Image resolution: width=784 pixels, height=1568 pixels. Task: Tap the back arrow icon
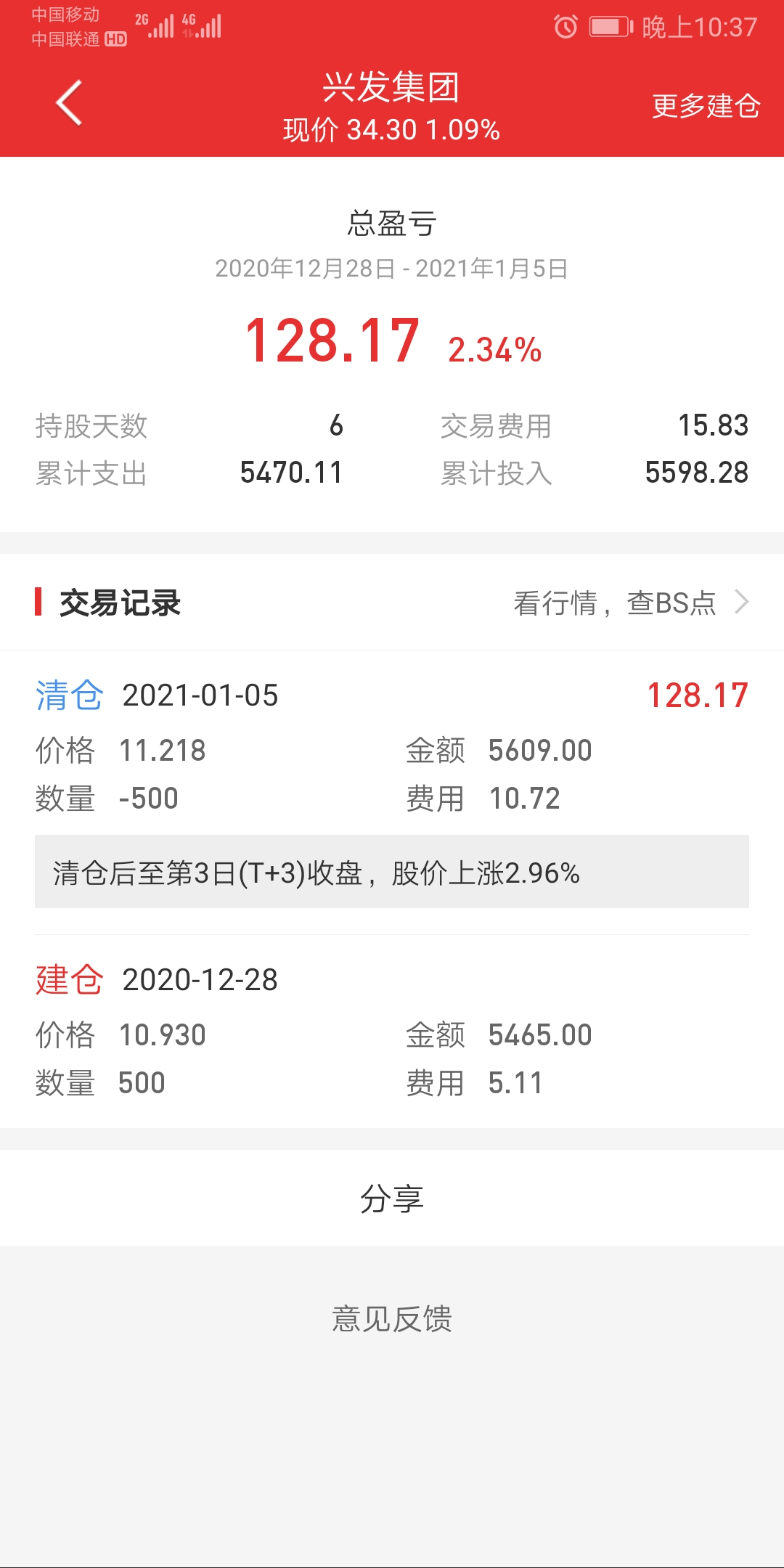click(69, 103)
